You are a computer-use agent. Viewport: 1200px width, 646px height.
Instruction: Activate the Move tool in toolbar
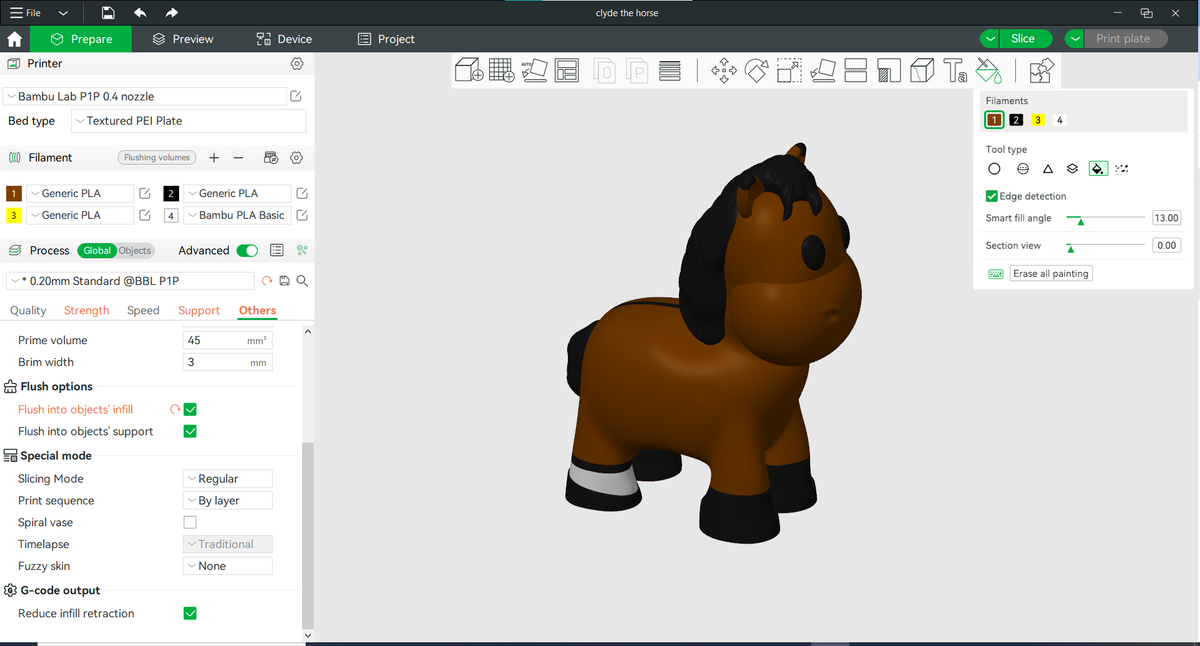[x=723, y=71]
